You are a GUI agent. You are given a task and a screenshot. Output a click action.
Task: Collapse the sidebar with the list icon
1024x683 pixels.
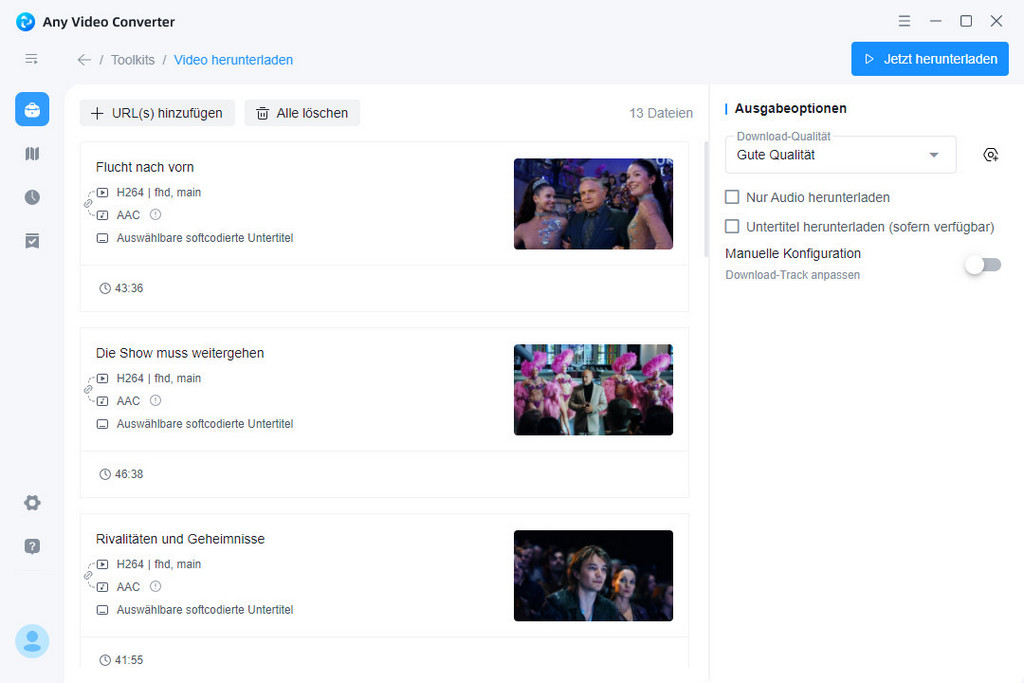[x=31, y=59]
